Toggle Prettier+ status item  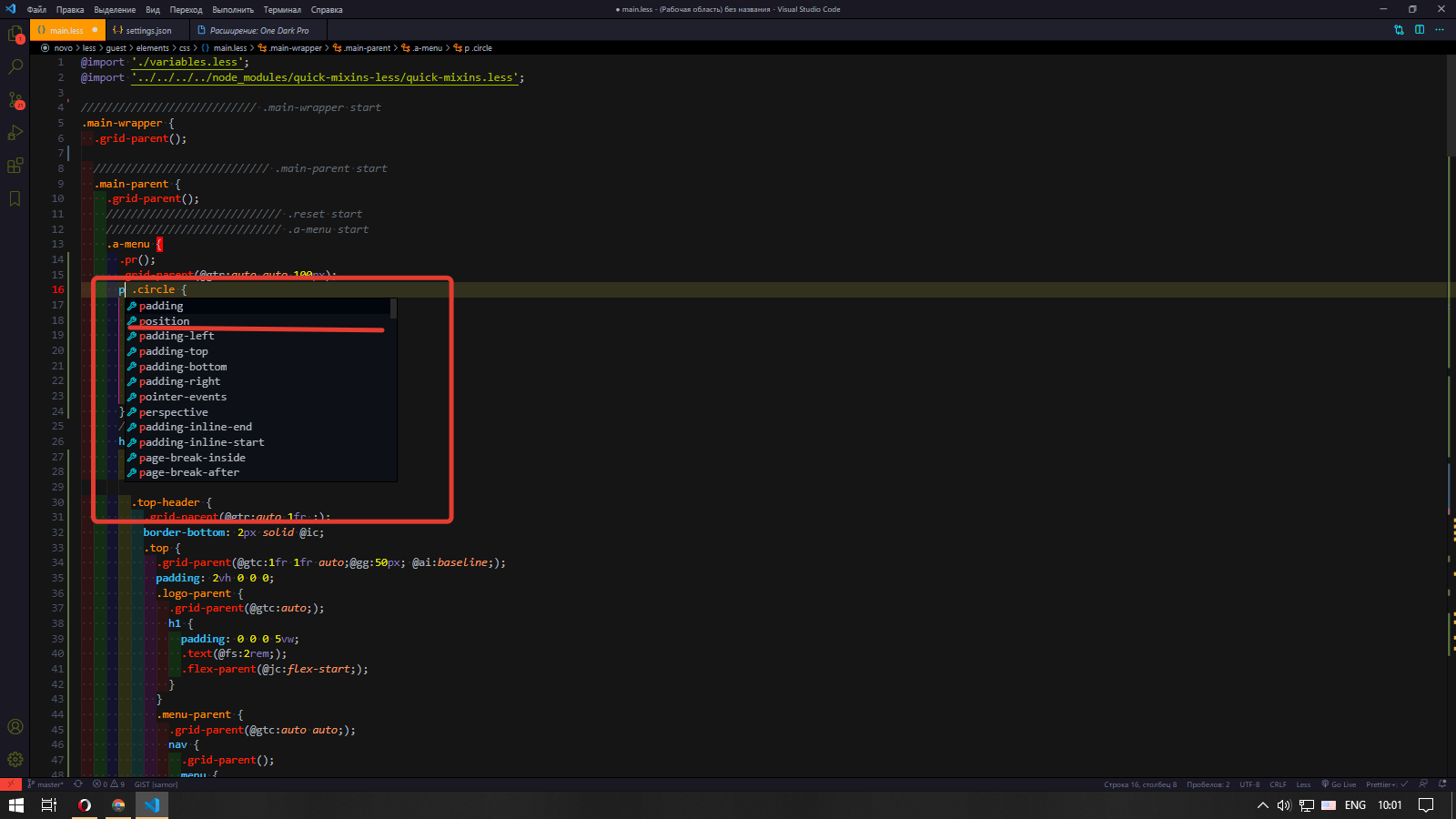1387,784
